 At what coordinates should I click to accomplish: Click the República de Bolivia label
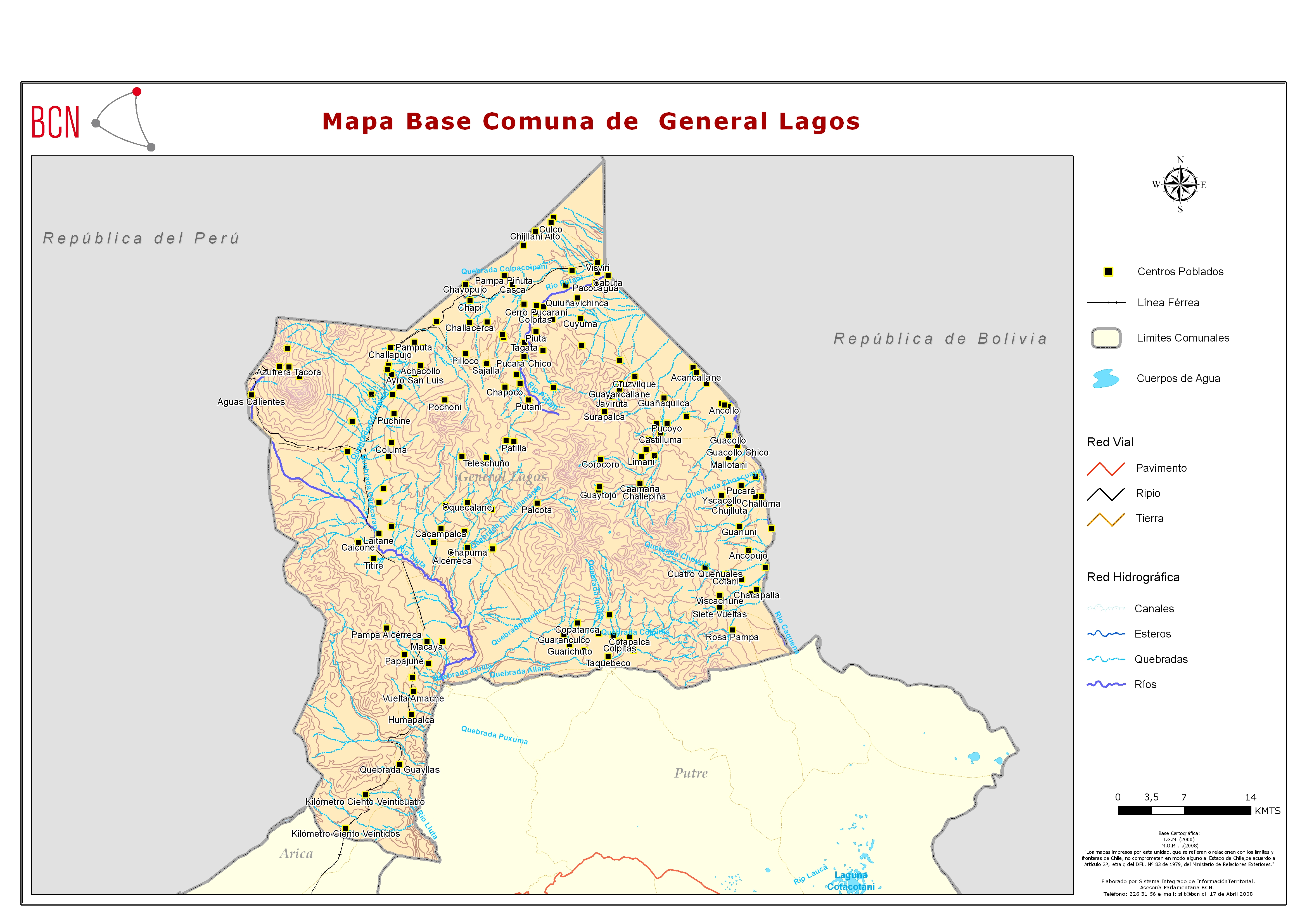click(x=940, y=339)
